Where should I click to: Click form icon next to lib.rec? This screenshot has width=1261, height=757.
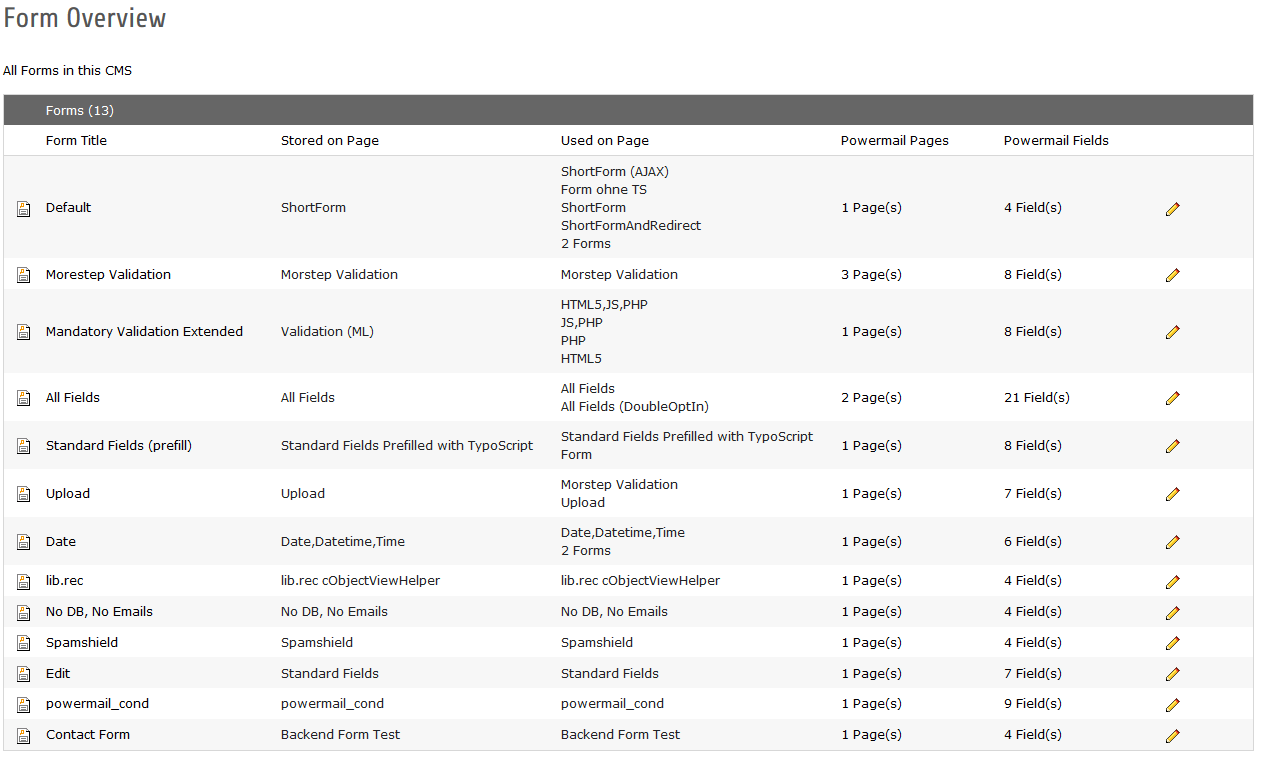click(x=24, y=581)
